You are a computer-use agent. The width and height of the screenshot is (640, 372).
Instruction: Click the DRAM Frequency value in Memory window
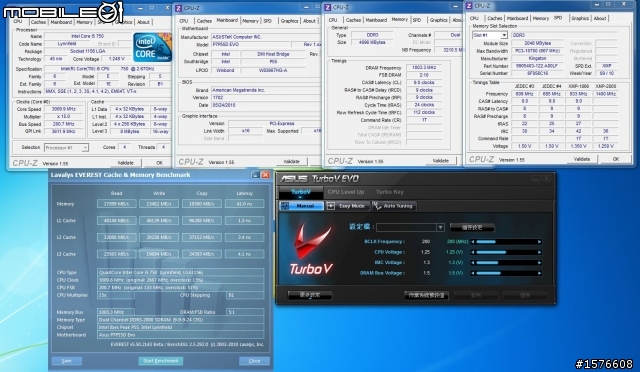(x=424, y=67)
